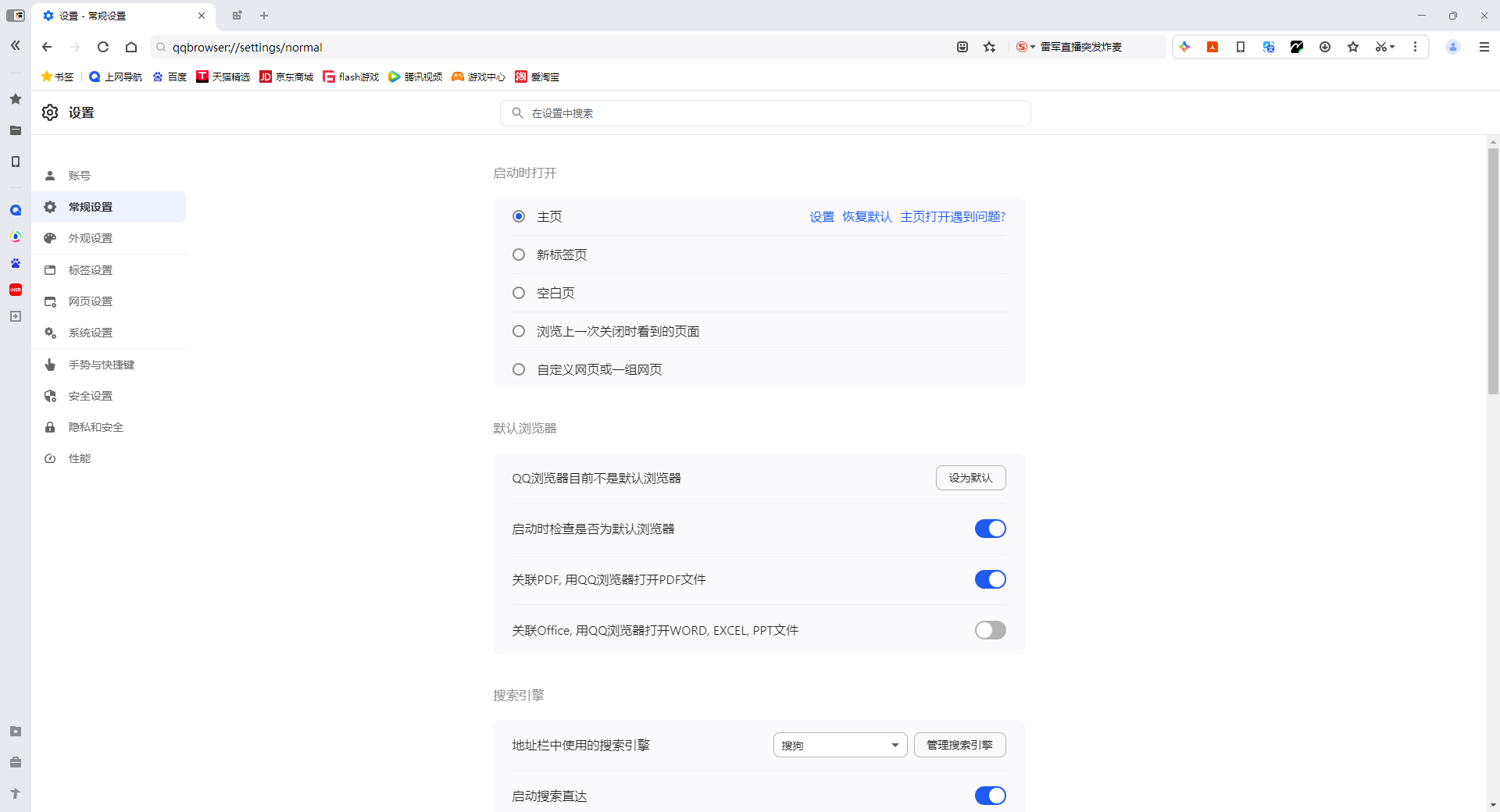
Task: Click 管理搜索引擎 button
Action: tap(959, 745)
